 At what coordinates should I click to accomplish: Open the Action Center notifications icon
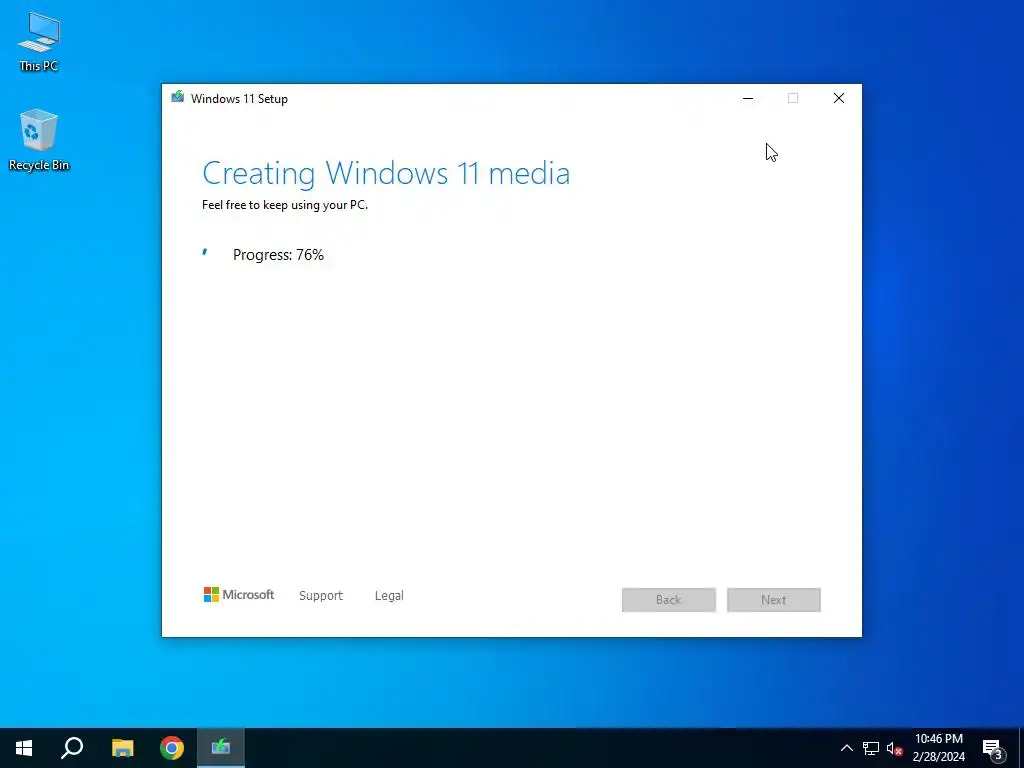993,749
